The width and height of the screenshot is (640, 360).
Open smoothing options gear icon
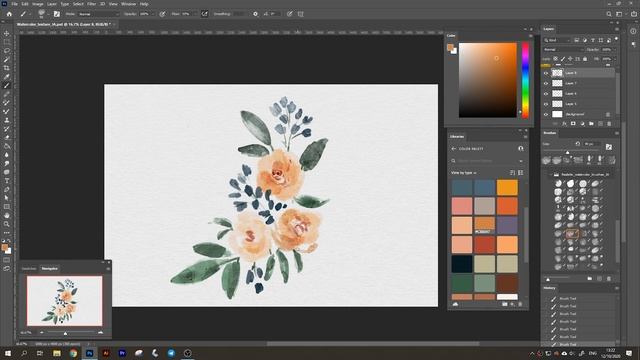[255, 14]
